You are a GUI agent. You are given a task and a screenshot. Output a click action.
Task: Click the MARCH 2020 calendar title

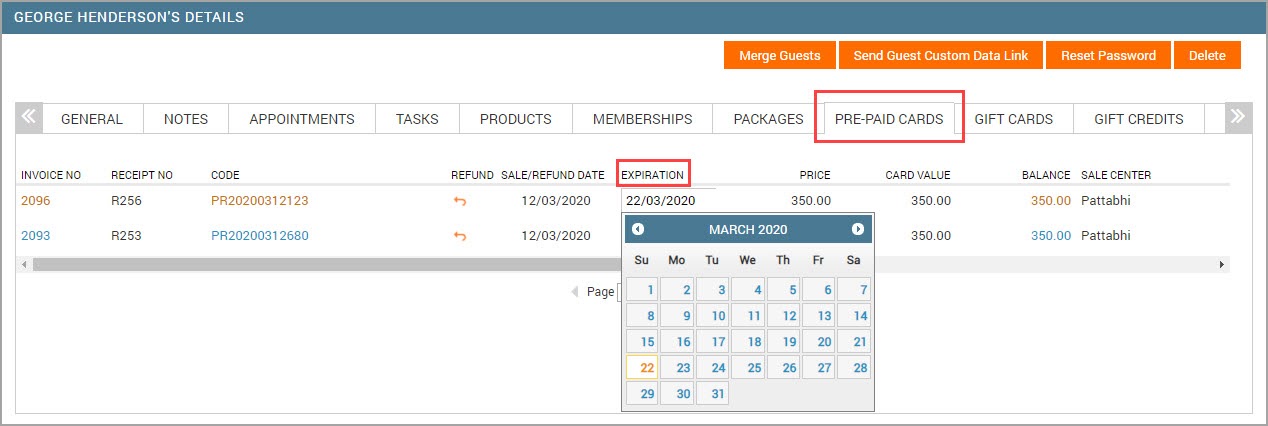pos(748,229)
